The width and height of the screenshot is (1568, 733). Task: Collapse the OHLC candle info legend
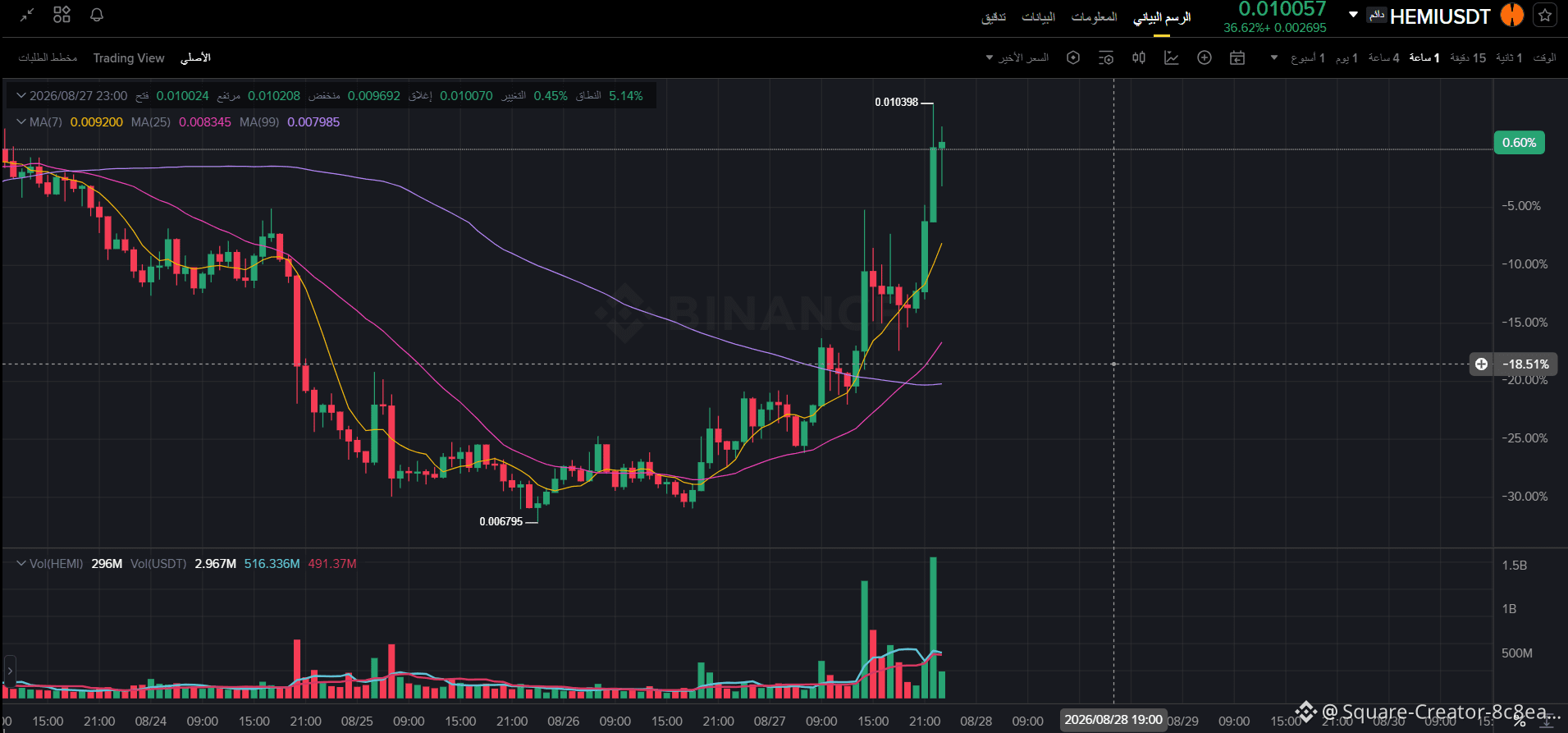(x=21, y=96)
